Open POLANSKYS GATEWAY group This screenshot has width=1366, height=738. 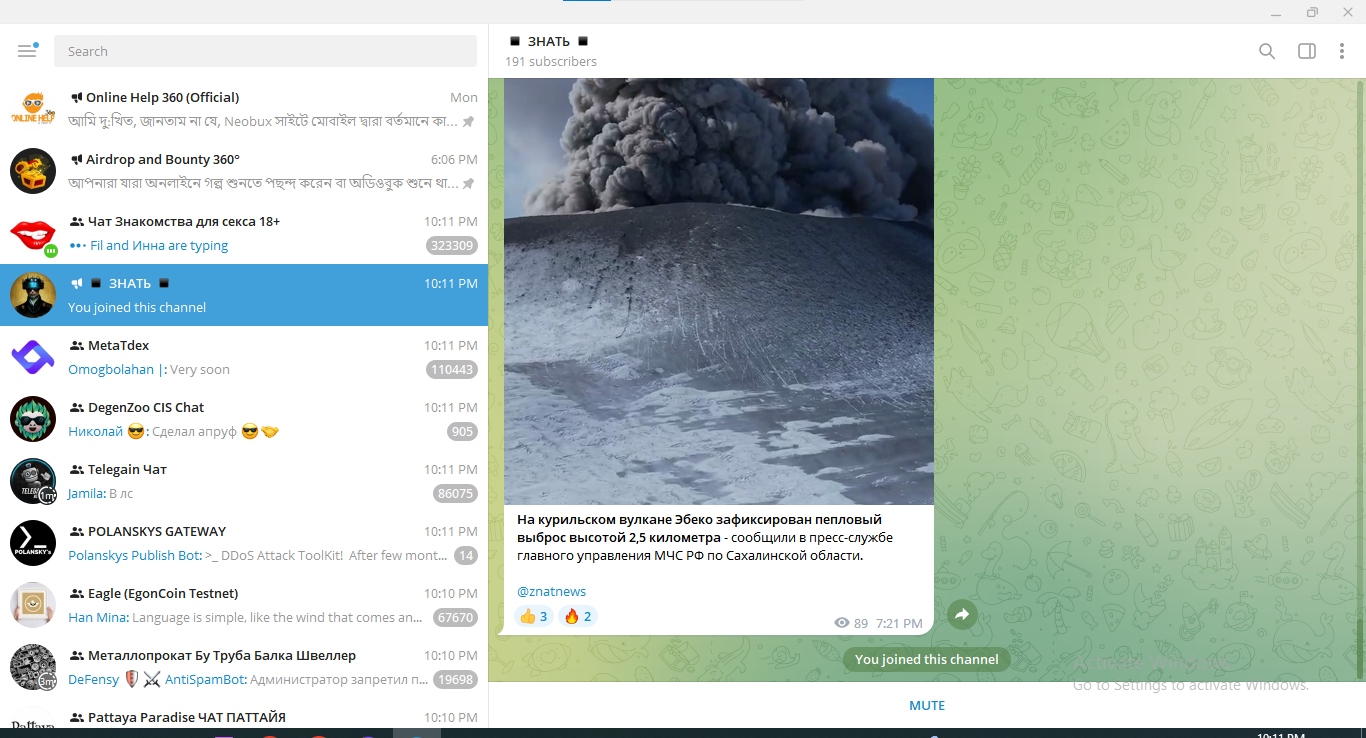pos(244,543)
